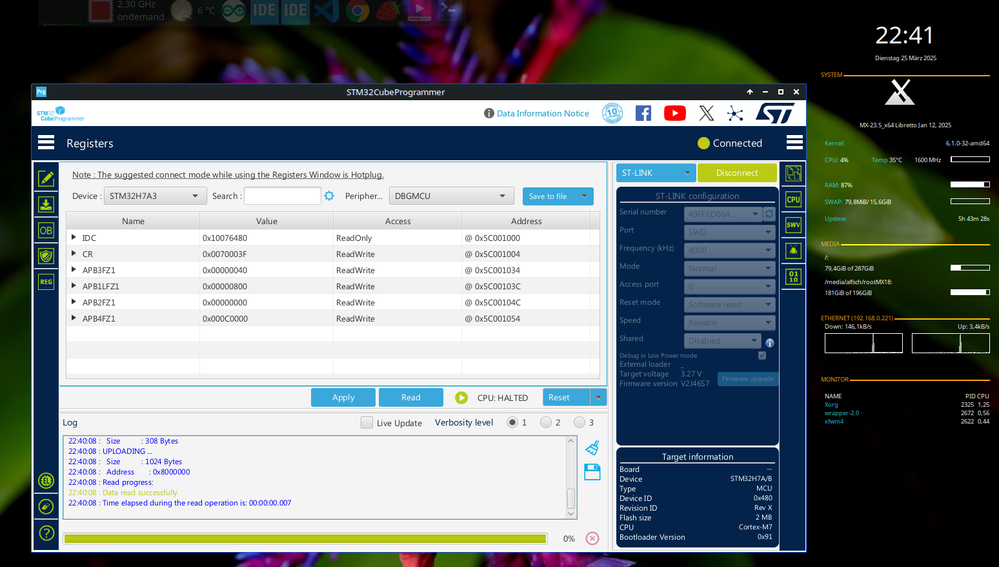Click the Disconnect button

pos(737,173)
